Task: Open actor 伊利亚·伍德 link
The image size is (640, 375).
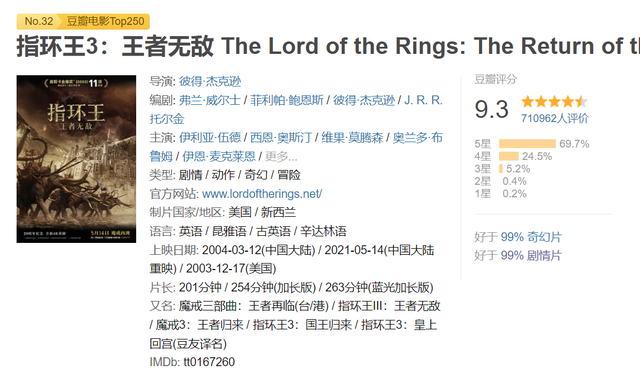Action: [210, 138]
